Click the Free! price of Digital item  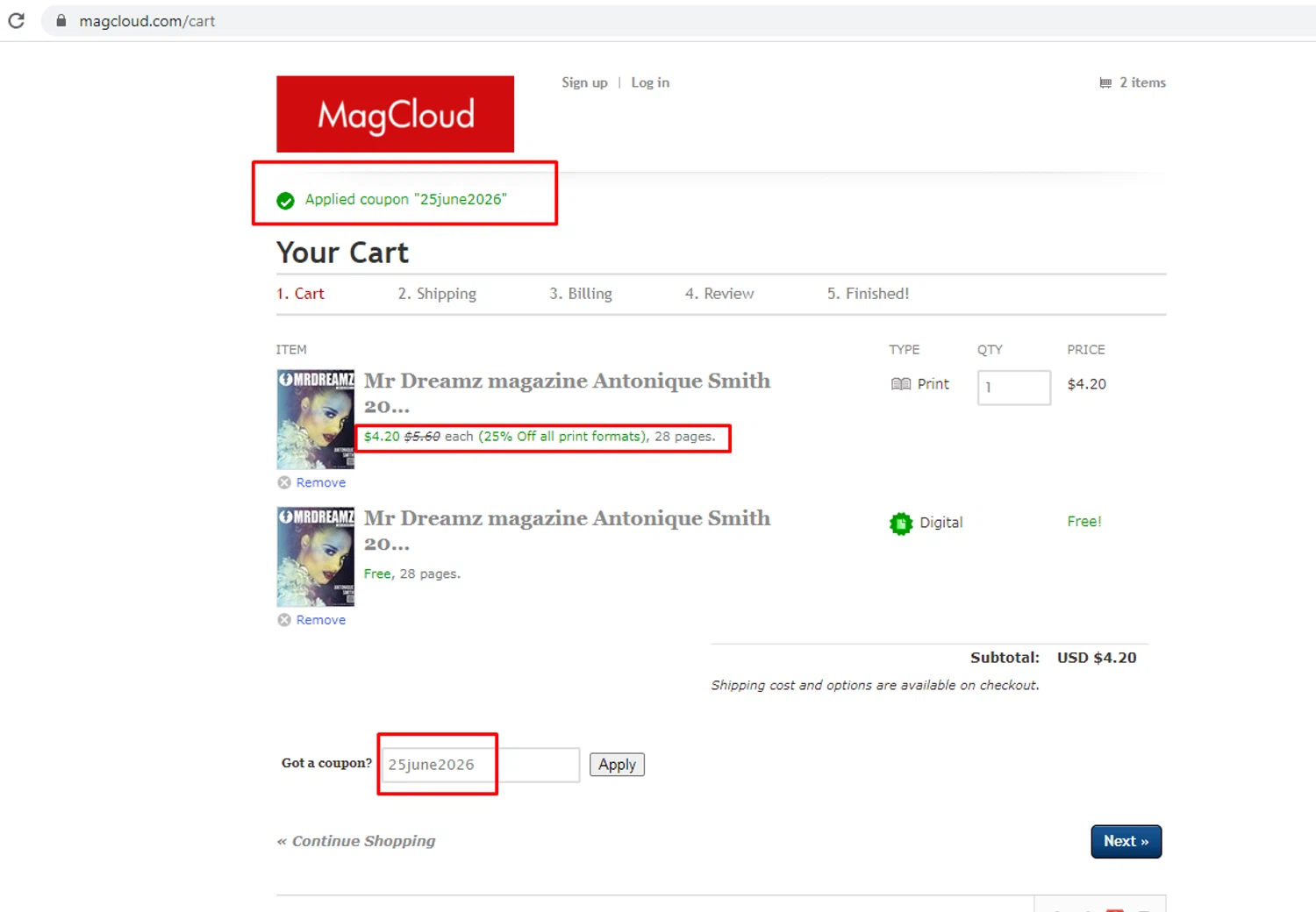[x=1084, y=522]
